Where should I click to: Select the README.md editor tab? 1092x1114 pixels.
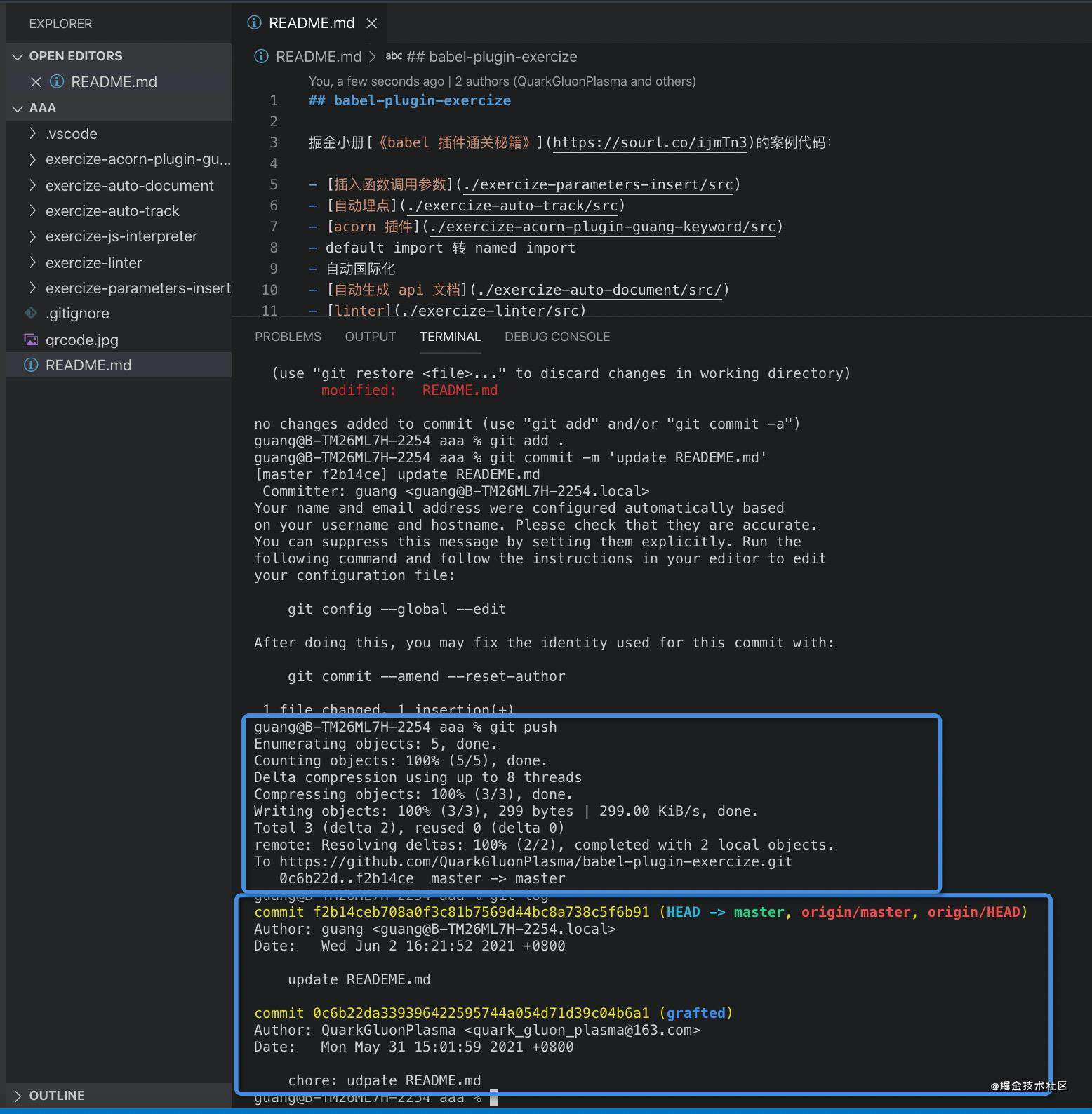click(x=312, y=23)
